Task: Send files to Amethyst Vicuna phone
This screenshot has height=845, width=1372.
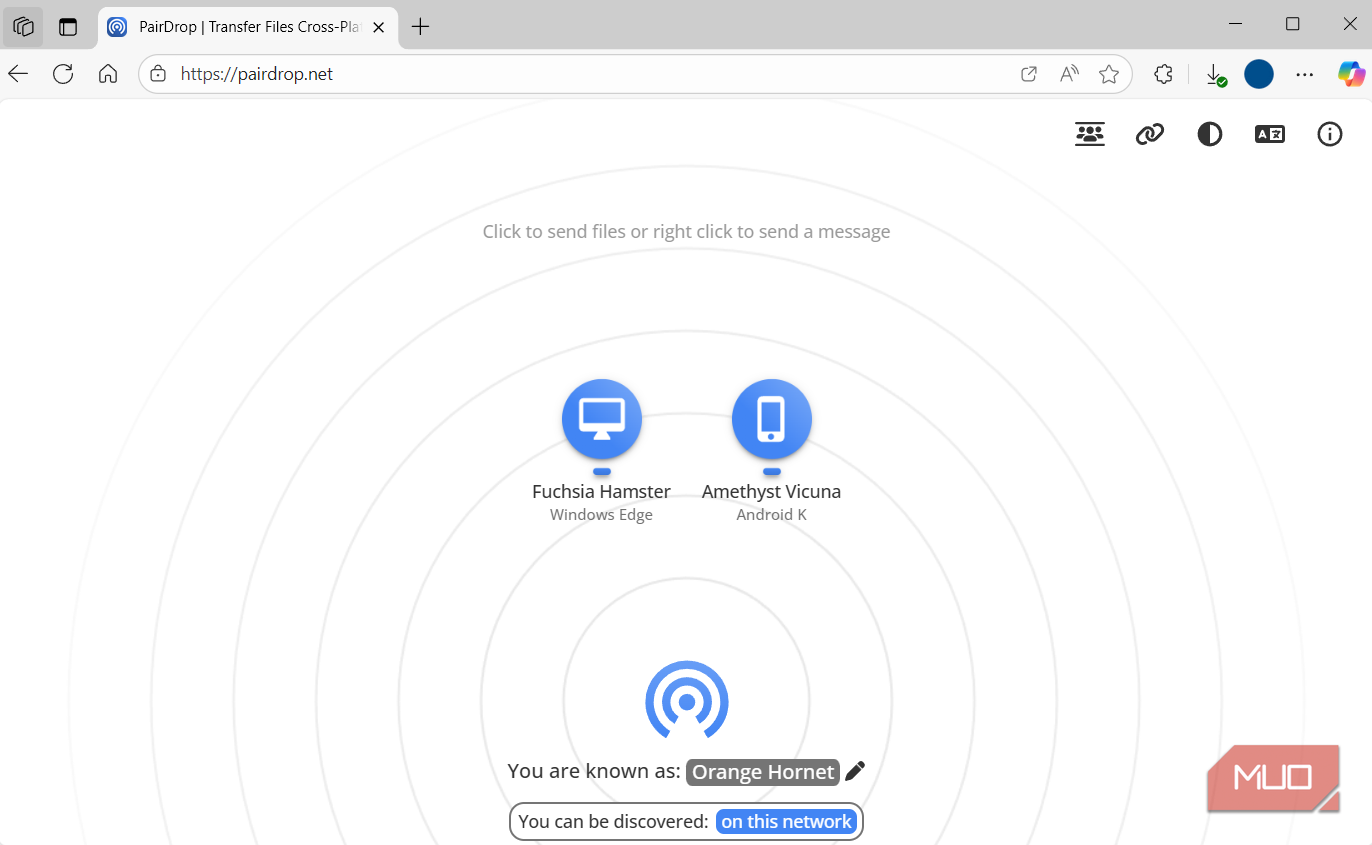Action: click(x=771, y=419)
